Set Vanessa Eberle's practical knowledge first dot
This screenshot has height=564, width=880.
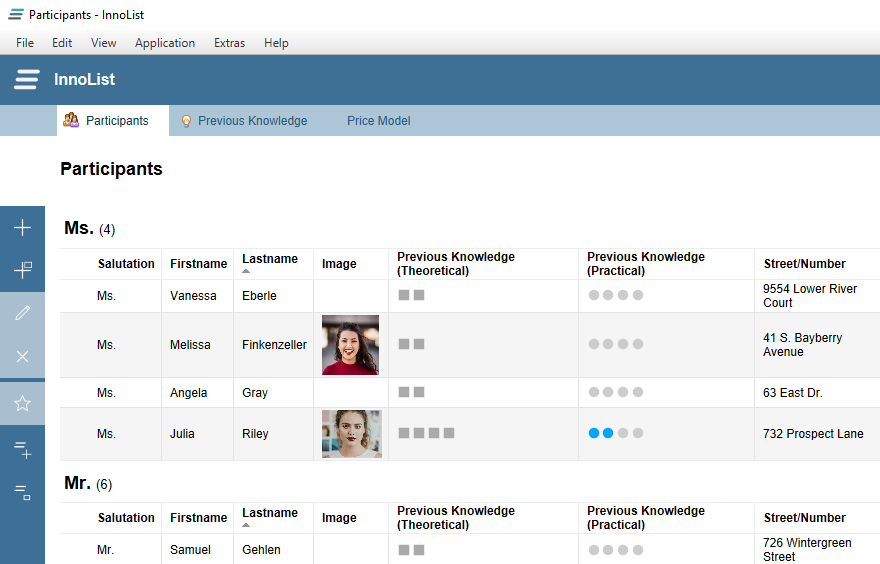click(594, 295)
